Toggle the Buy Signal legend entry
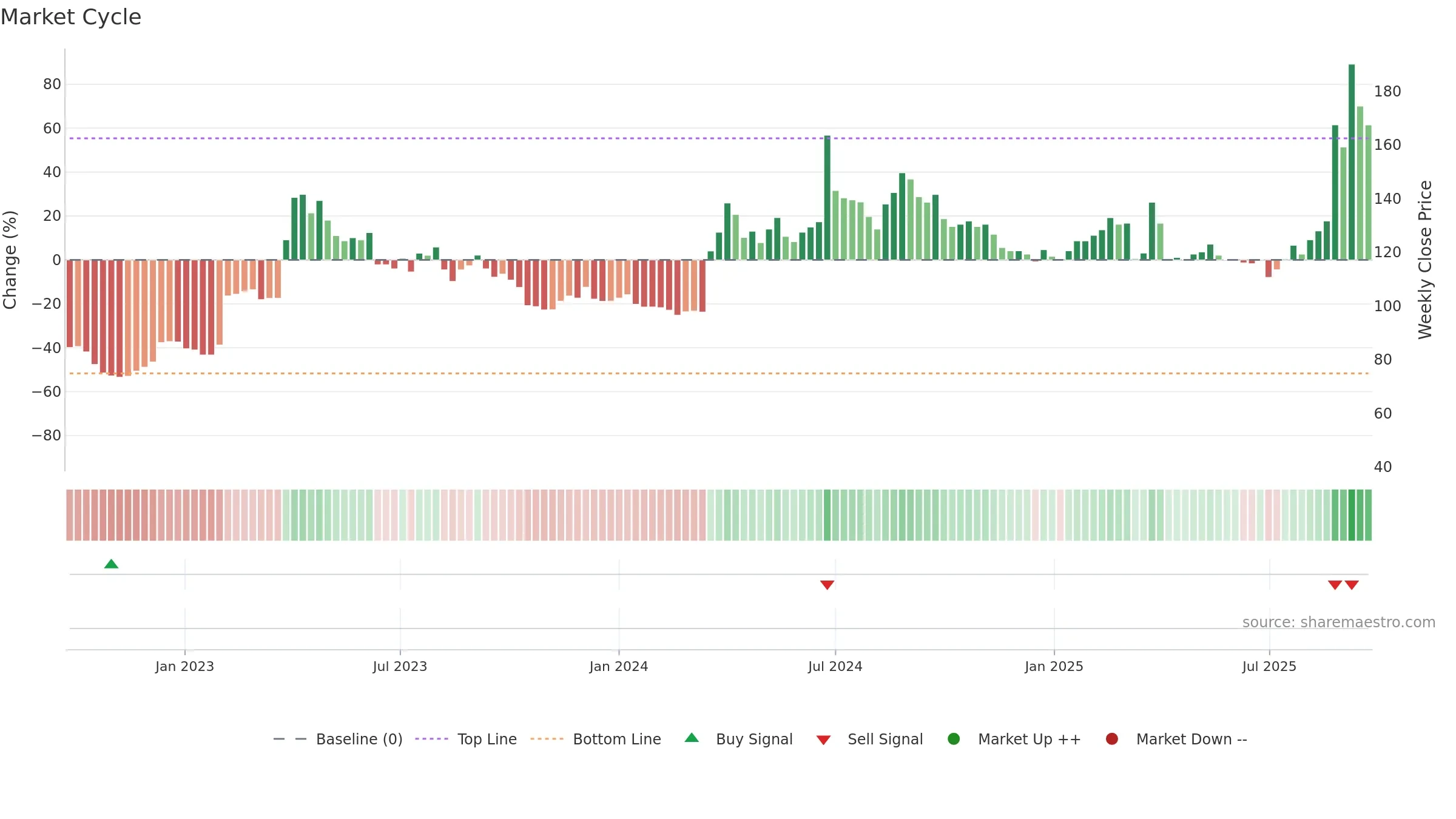Image resolution: width=1456 pixels, height=819 pixels. pos(738,739)
